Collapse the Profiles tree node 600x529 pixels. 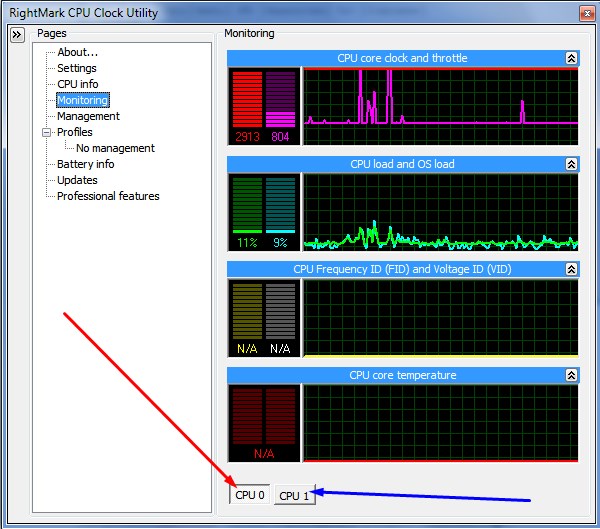tap(46, 132)
